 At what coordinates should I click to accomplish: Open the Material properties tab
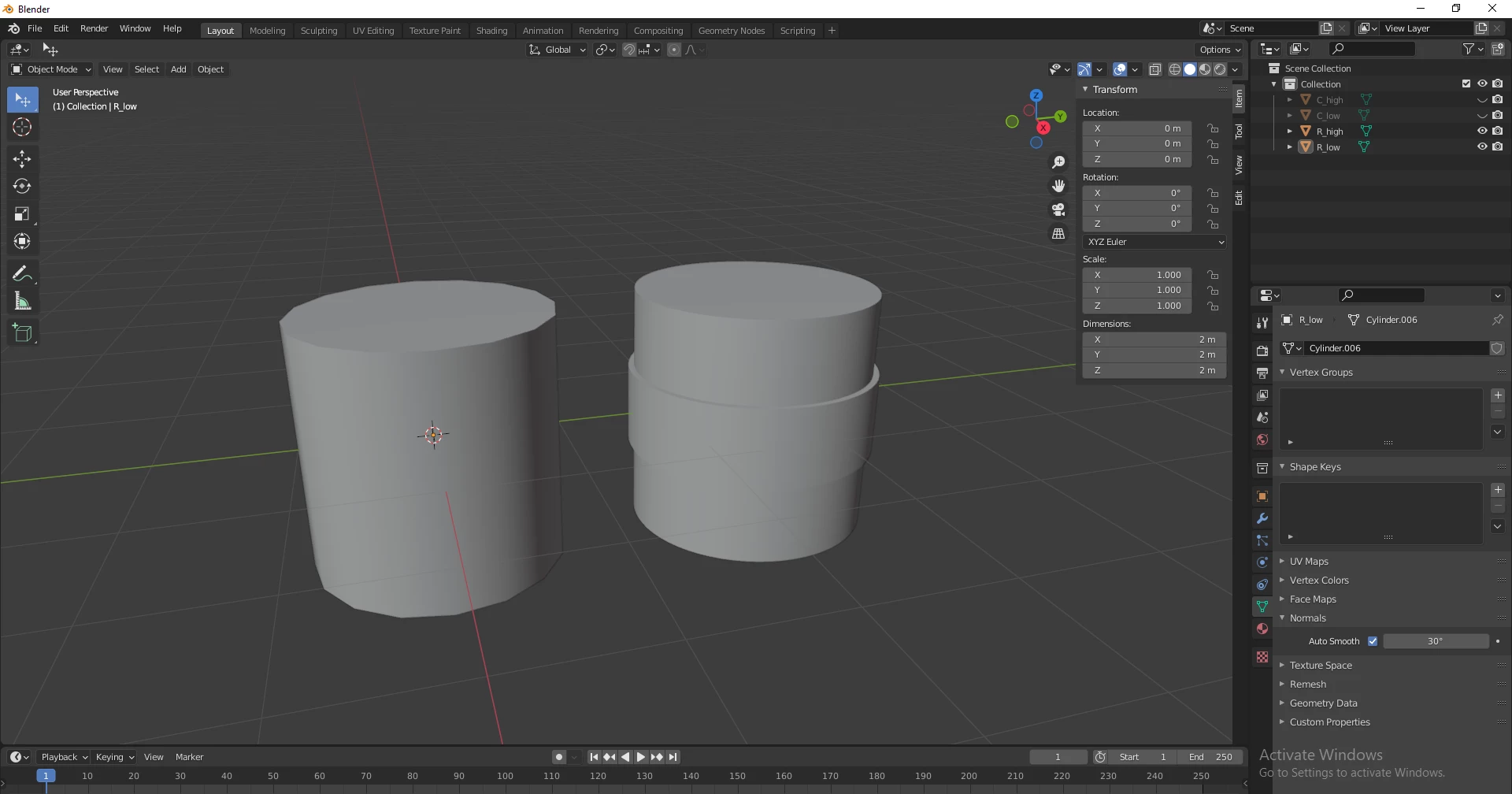(x=1262, y=629)
